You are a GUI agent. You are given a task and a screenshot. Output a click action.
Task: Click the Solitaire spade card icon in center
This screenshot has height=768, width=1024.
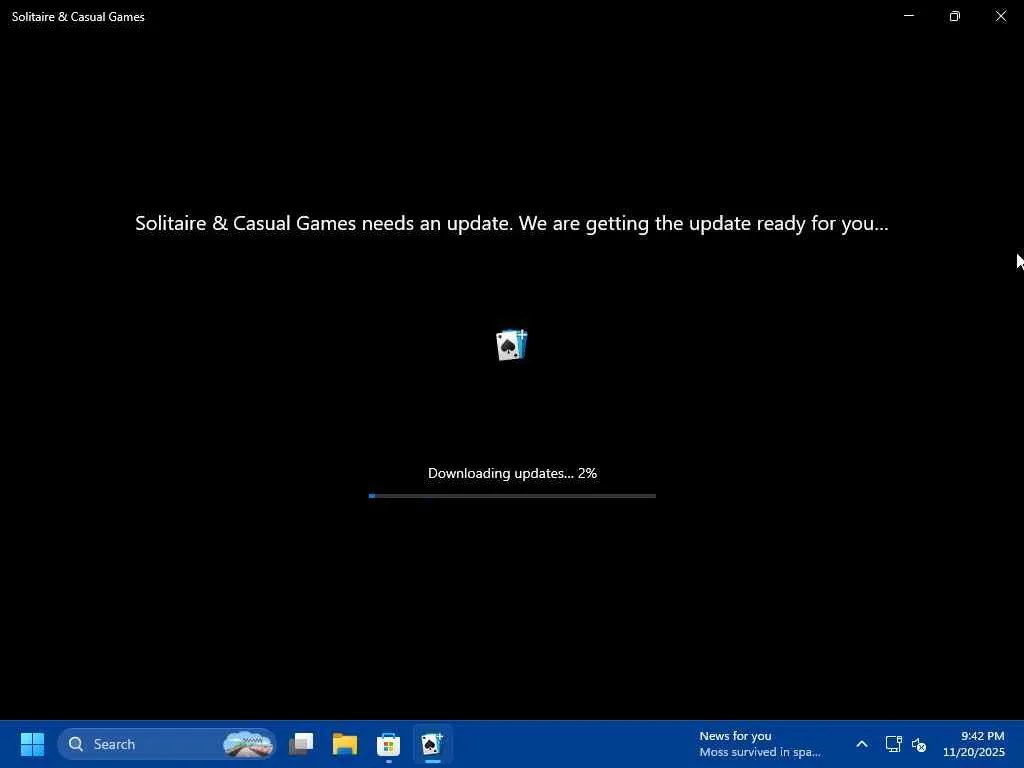coord(511,345)
